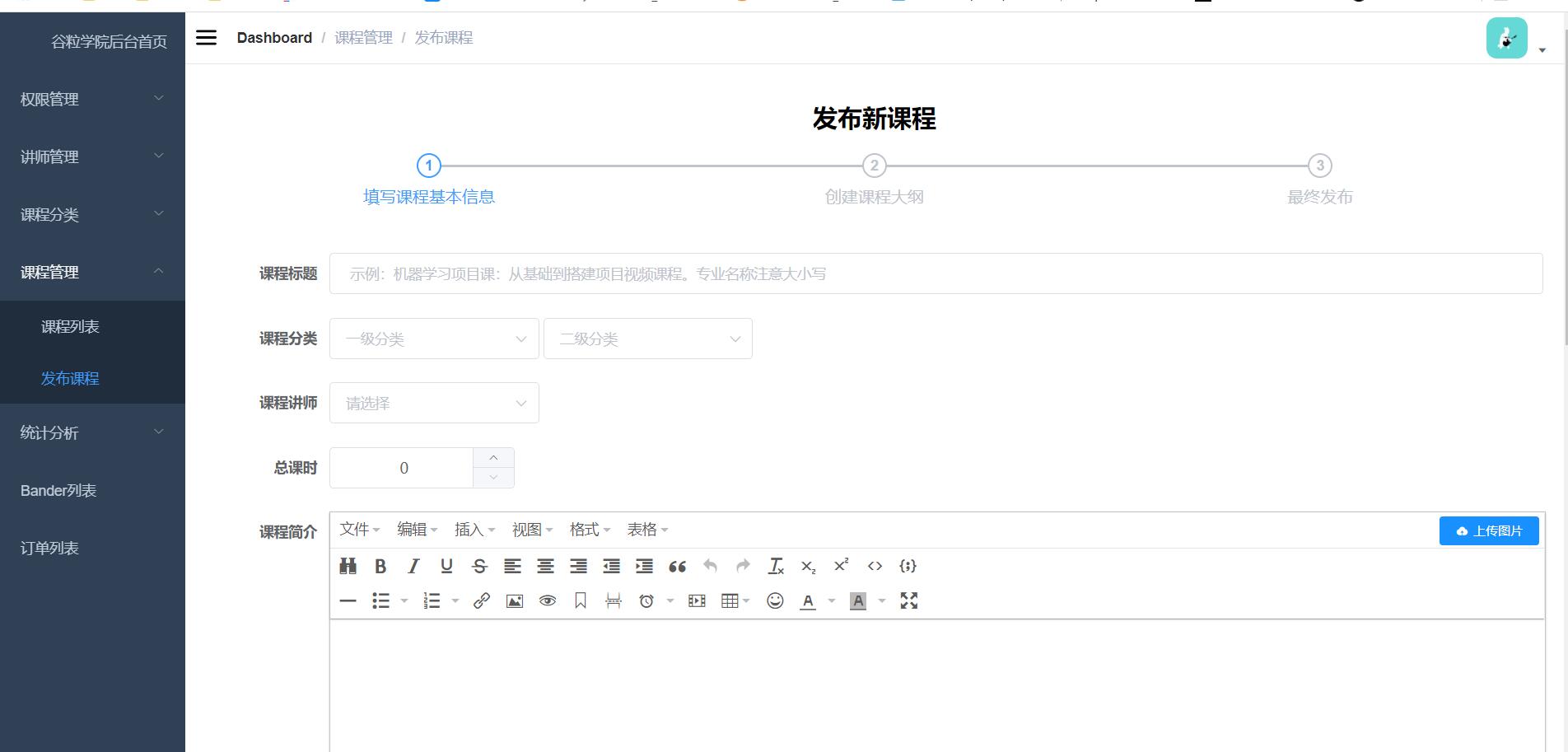Toggle the sidebar hamburger icon
This screenshot has width=1568, height=752.
tap(206, 38)
